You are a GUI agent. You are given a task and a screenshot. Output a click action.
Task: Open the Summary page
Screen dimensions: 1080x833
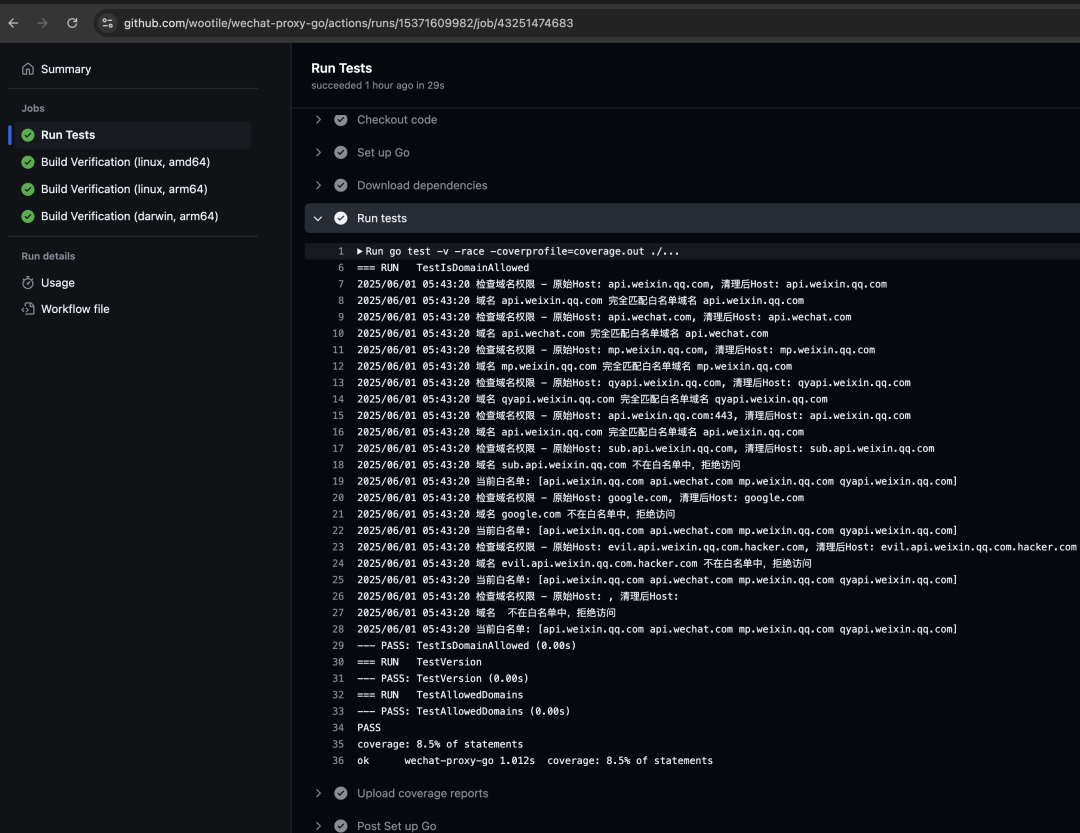pyautogui.click(x=66, y=69)
